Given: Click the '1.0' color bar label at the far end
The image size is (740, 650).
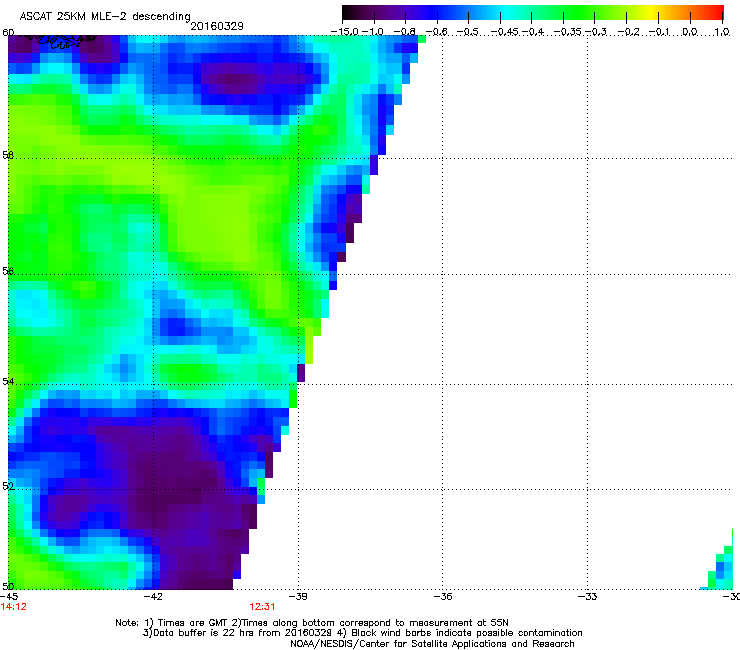Looking at the screenshot, I should [722, 32].
